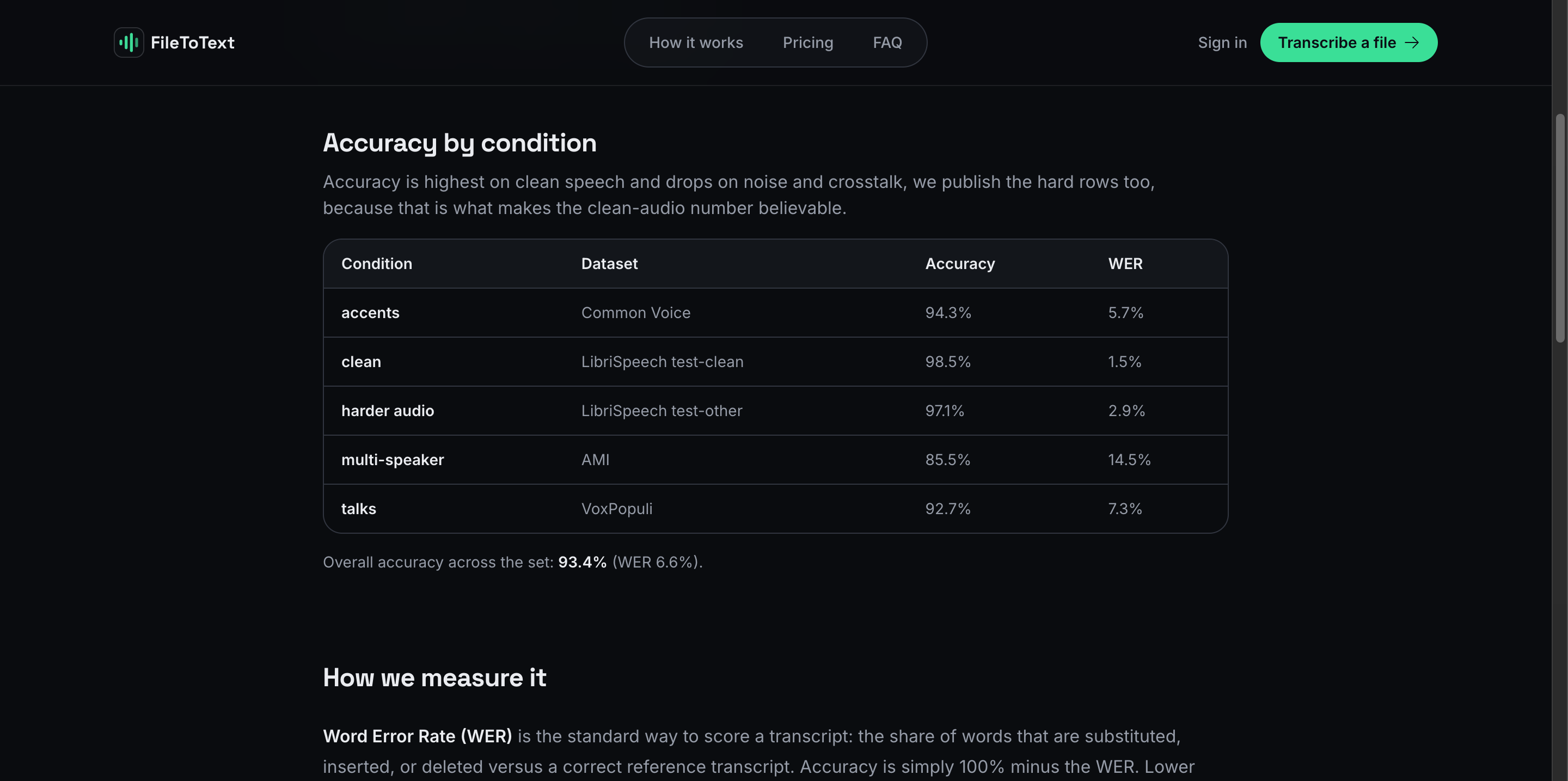The width and height of the screenshot is (1568, 781).
Task: Click the Accuracy by condition heading
Action: click(x=460, y=143)
